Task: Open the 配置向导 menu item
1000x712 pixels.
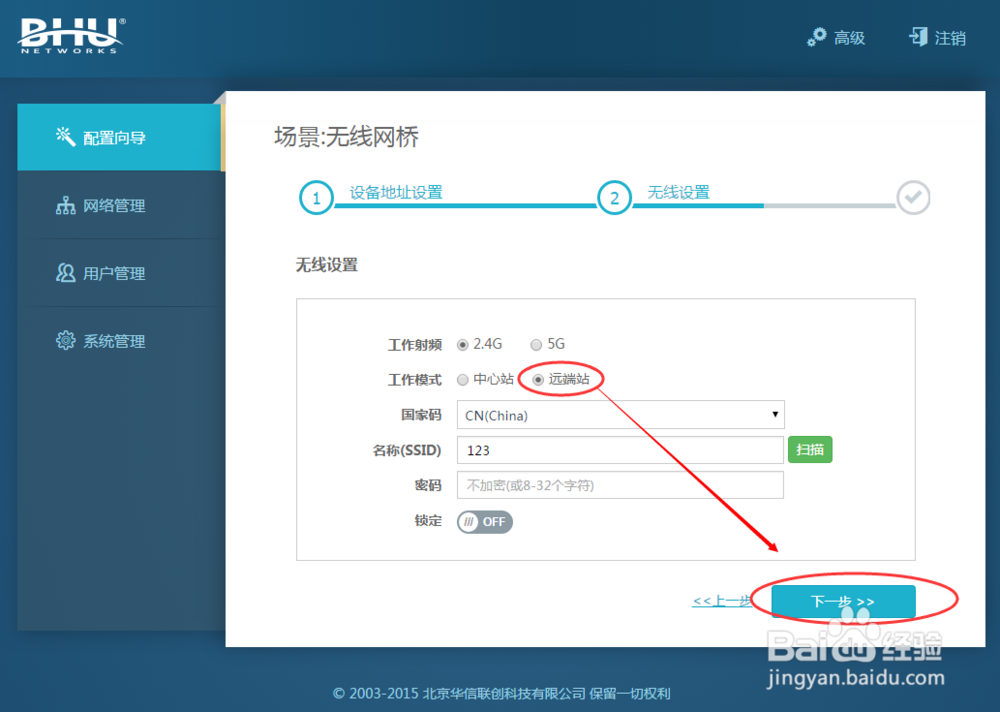Action: (120, 137)
